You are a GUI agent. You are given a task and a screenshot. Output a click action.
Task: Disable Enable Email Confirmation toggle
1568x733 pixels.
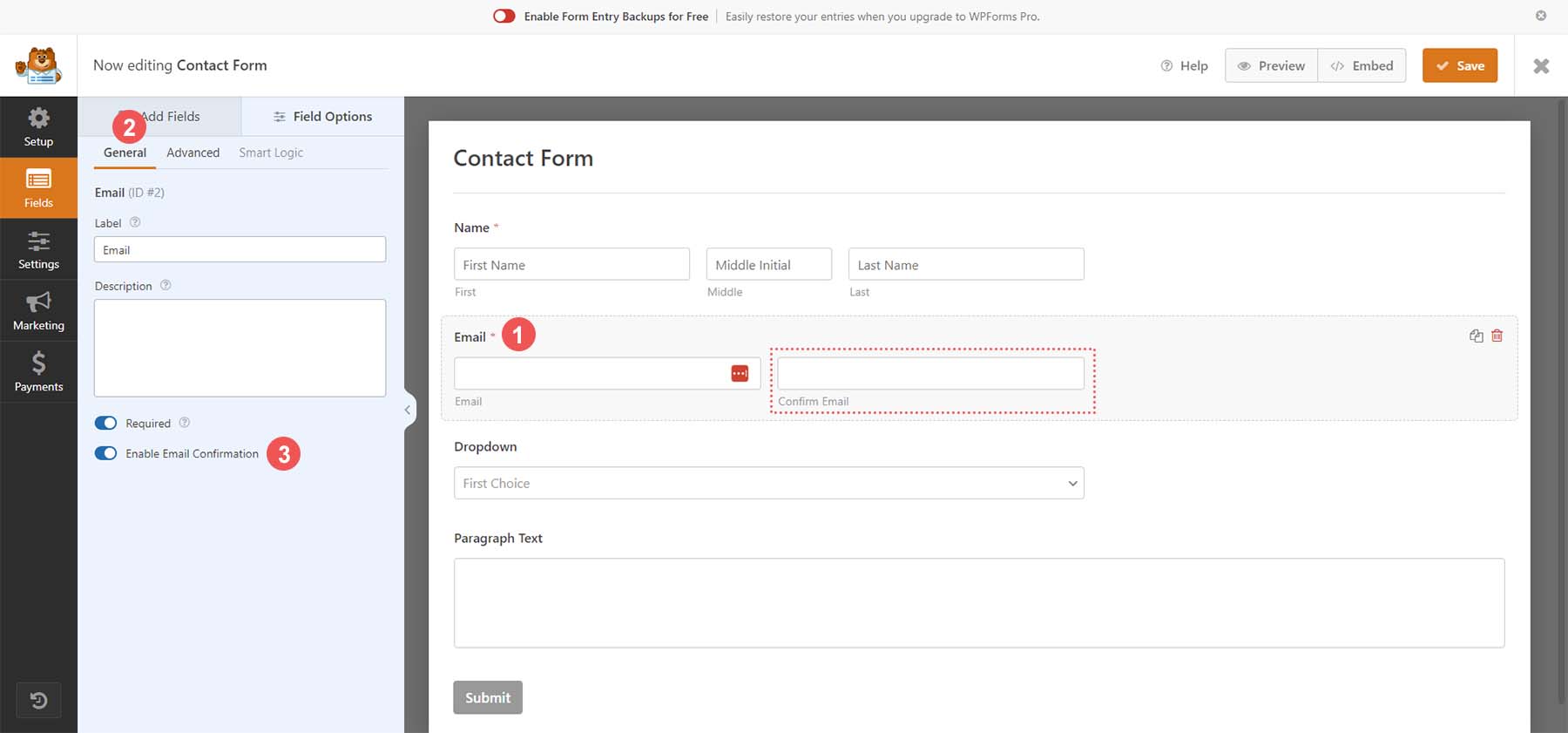tap(105, 453)
